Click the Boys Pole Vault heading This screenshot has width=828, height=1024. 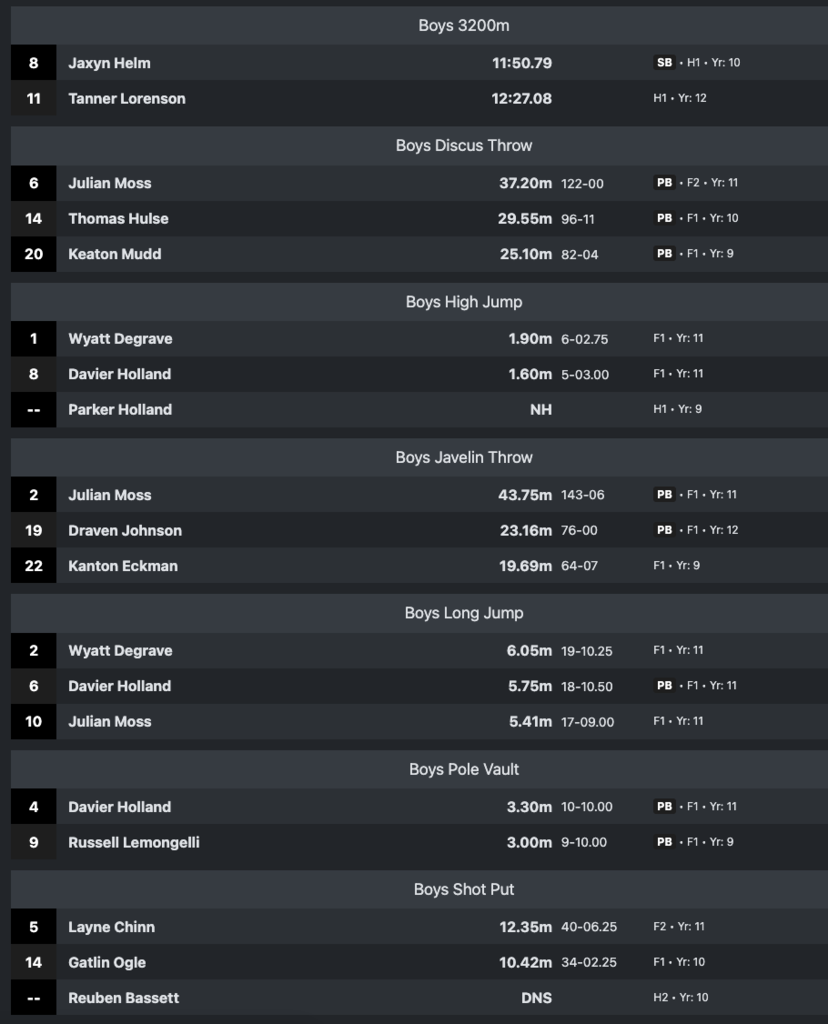[x=463, y=770]
